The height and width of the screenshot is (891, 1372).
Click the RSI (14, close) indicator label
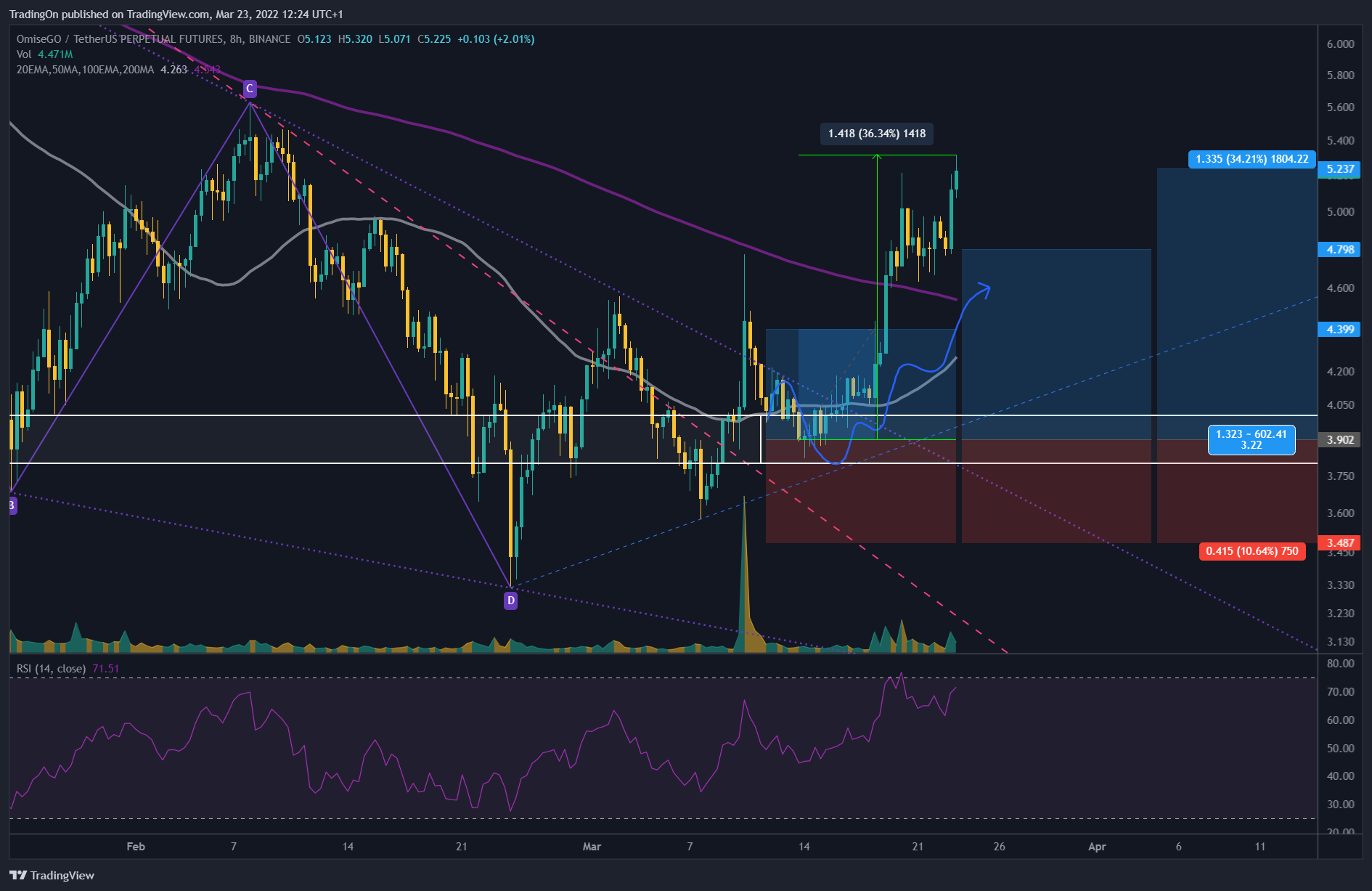point(51,668)
